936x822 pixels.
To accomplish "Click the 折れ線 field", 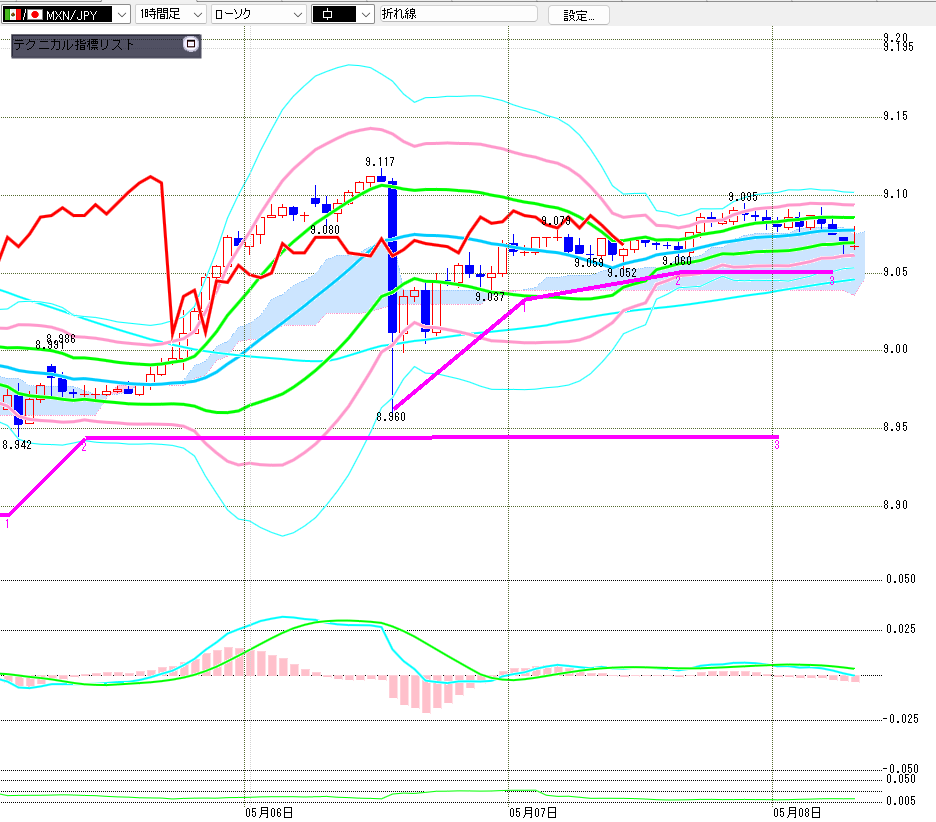I will pos(458,14).
